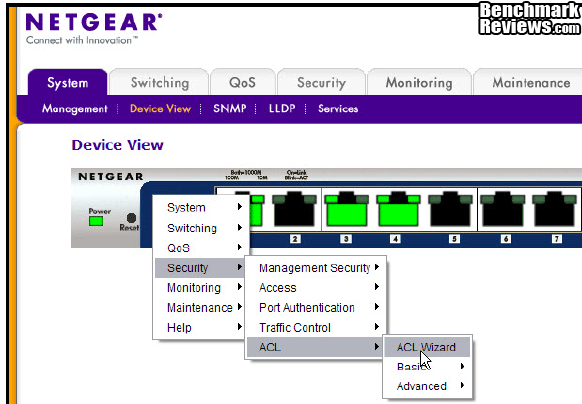
Task: Click port 2 icon in Device View
Action: click(294, 209)
